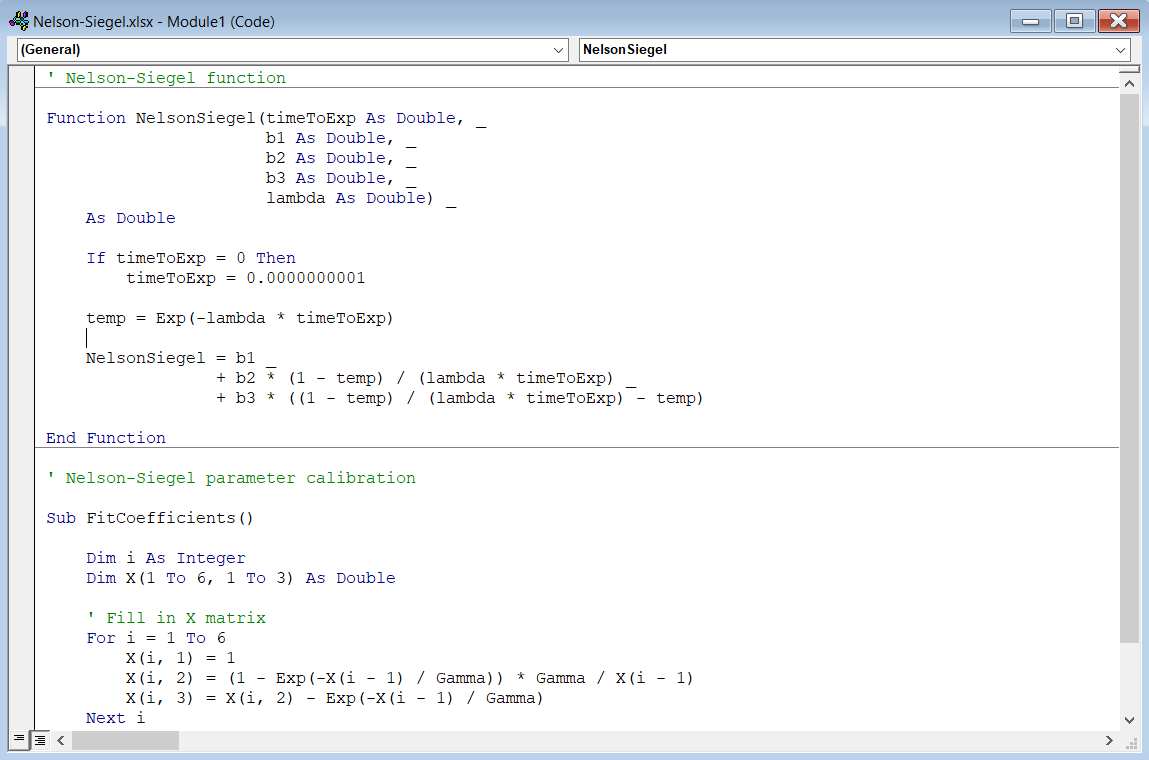1149x760 pixels.
Task: Open the (General) object dropdown
Action: click(556, 50)
